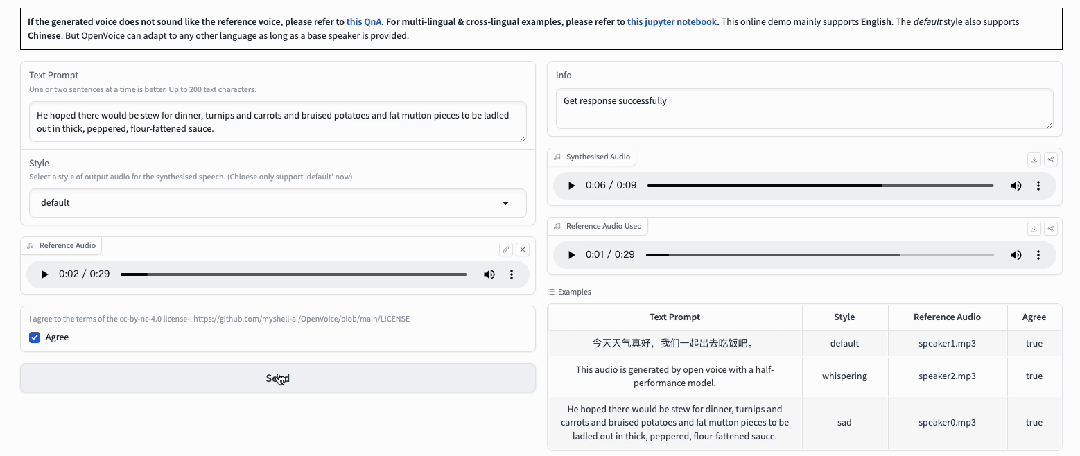The image size is (1080, 456).
Task: Click the edit pencil icon on Reference Audio
Action: (506, 249)
